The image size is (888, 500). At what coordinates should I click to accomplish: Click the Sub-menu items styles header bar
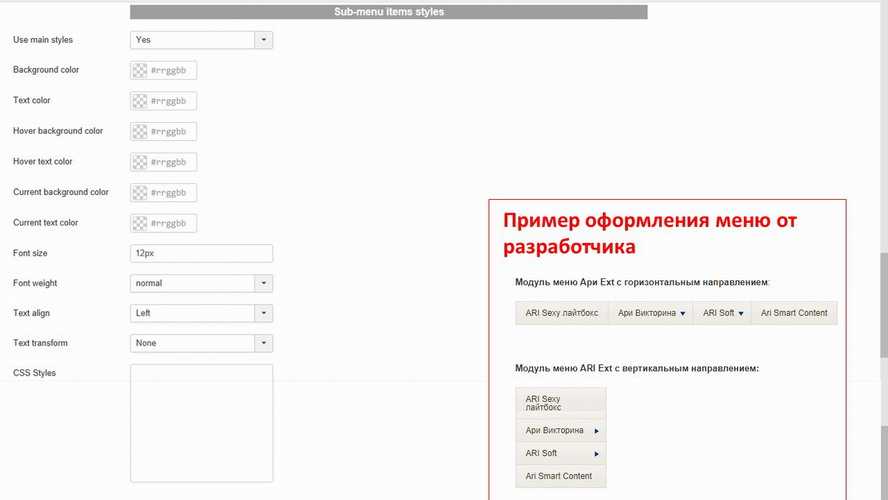coord(388,12)
